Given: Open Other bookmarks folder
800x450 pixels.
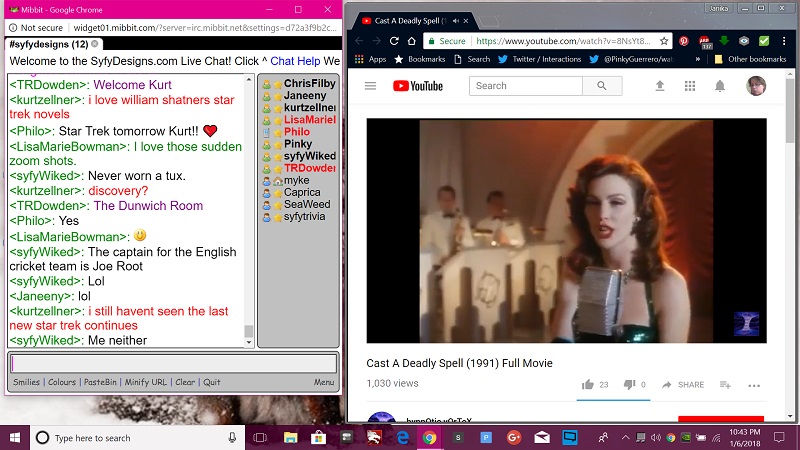Looking at the screenshot, I should (750, 59).
